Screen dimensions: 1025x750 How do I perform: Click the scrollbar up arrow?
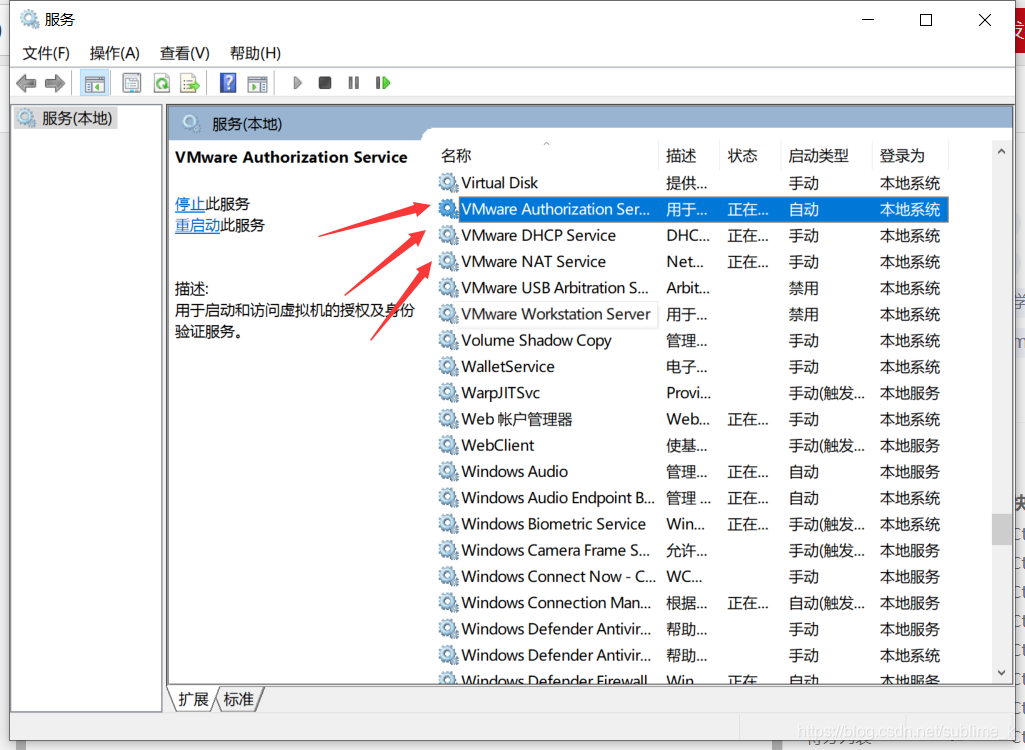click(1001, 152)
